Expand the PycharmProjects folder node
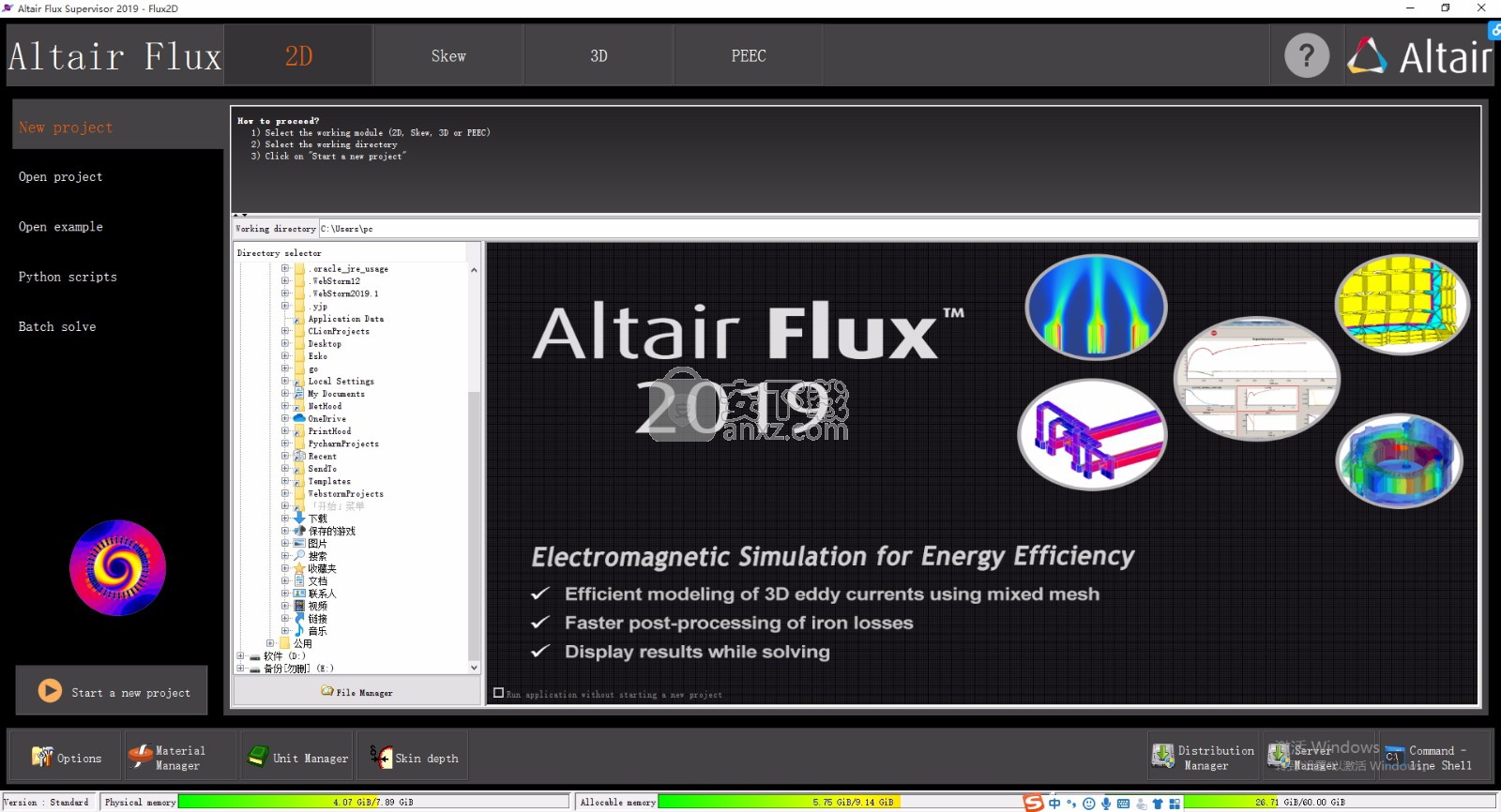 [285, 444]
